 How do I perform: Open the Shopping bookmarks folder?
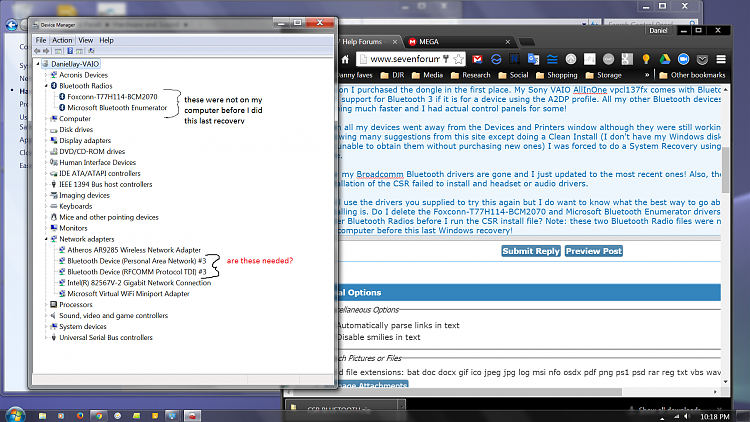click(557, 75)
